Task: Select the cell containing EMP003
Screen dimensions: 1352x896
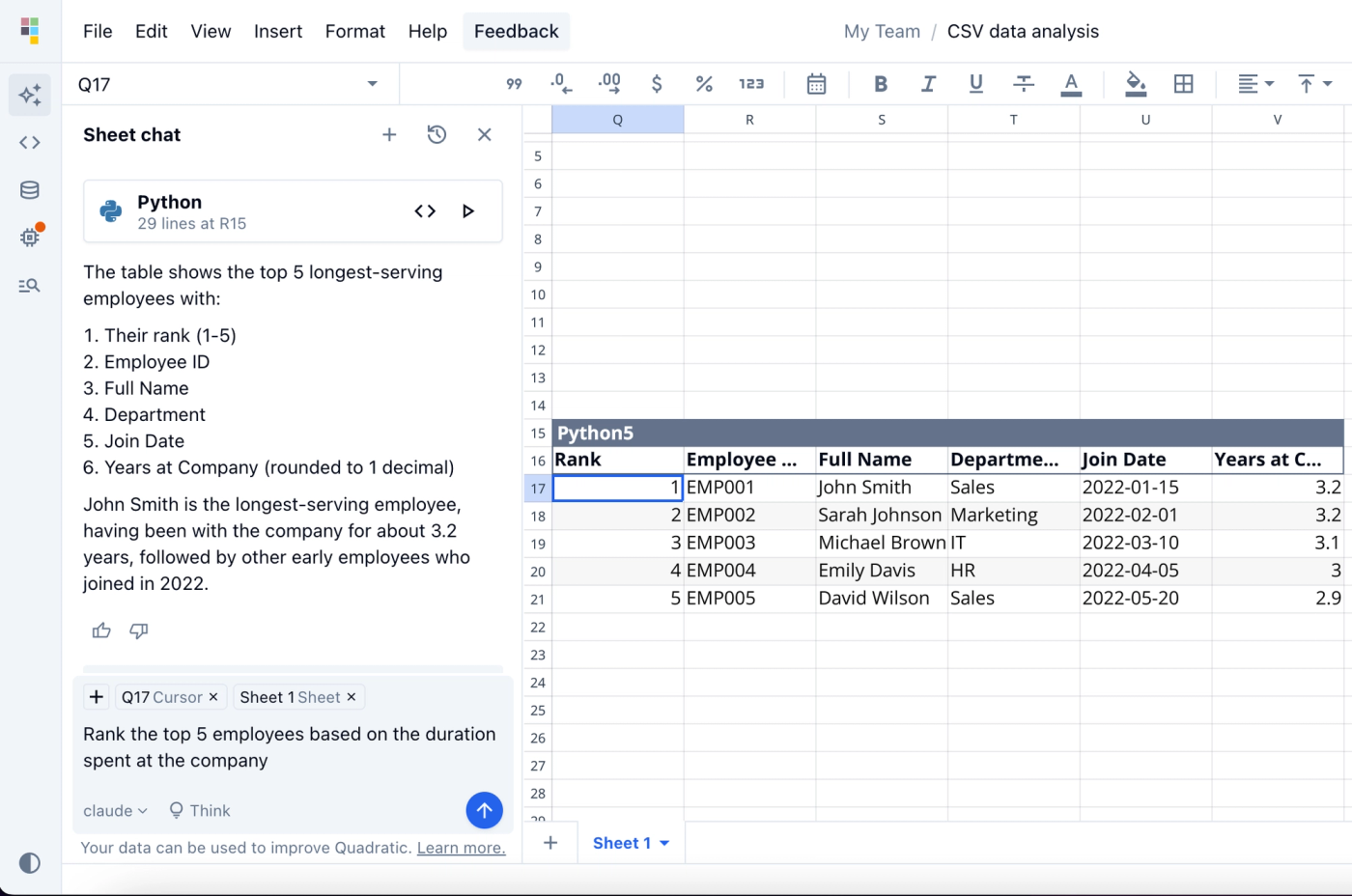Action: [749, 544]
